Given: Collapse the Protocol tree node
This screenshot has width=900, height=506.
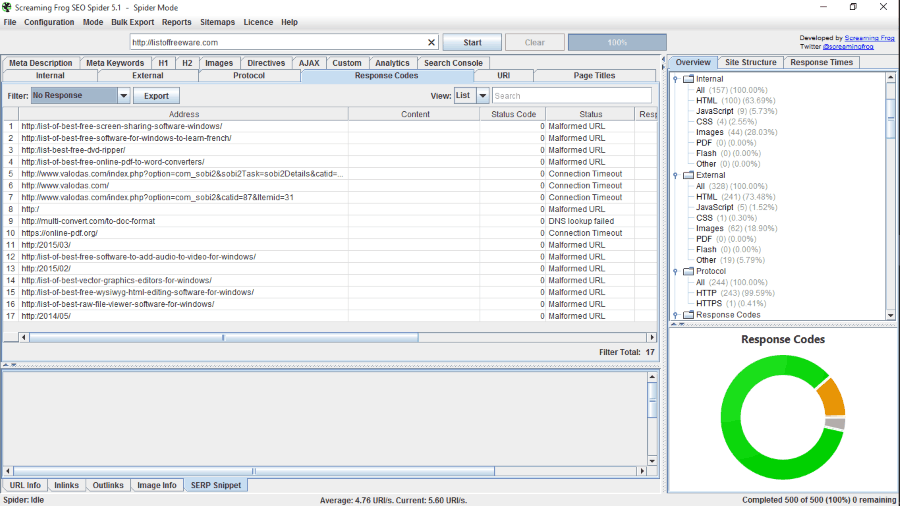Looking at the screenshot, I should pos(676,271).
